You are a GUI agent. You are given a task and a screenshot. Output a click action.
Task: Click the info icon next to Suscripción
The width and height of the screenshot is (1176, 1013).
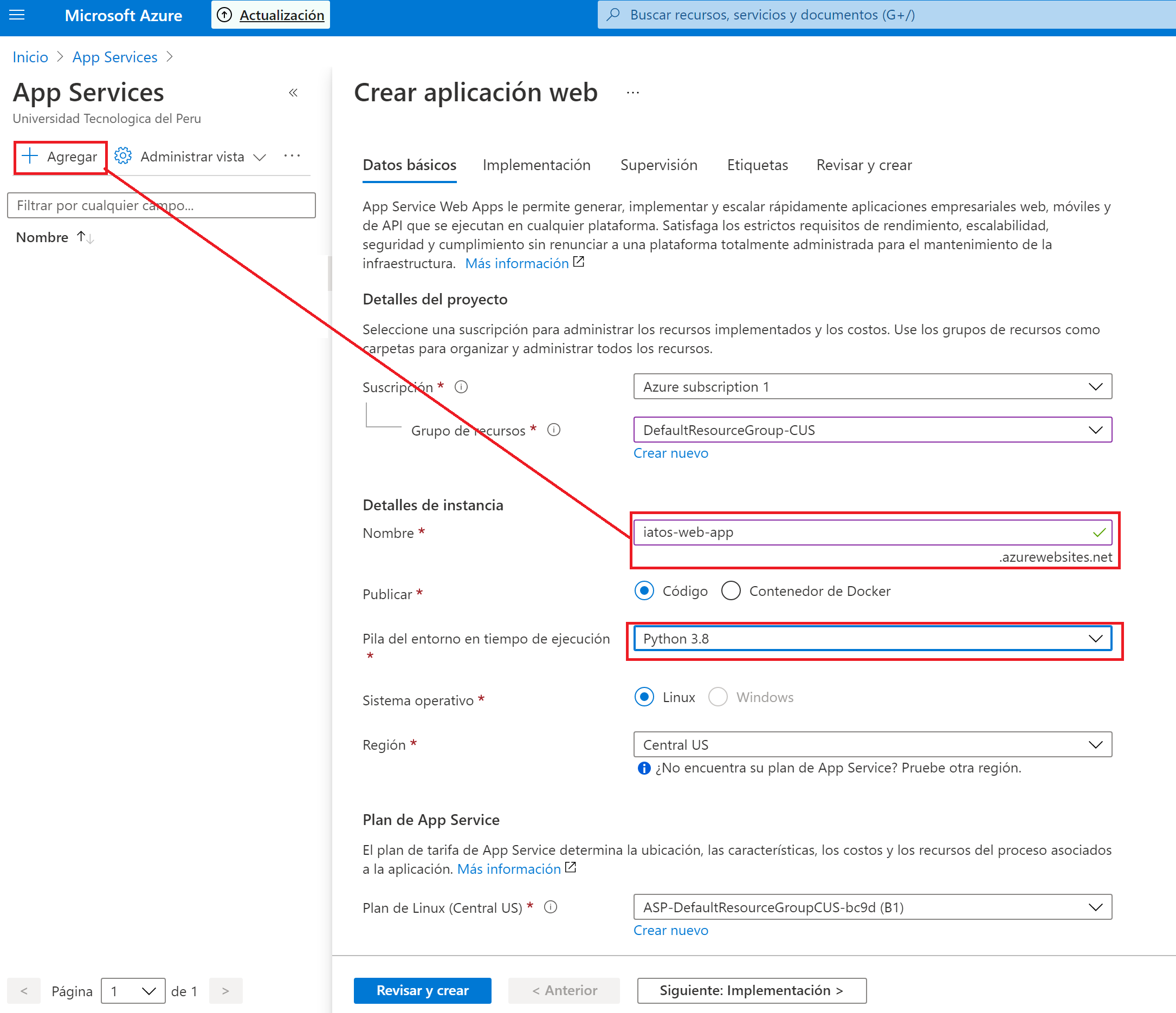461,387
